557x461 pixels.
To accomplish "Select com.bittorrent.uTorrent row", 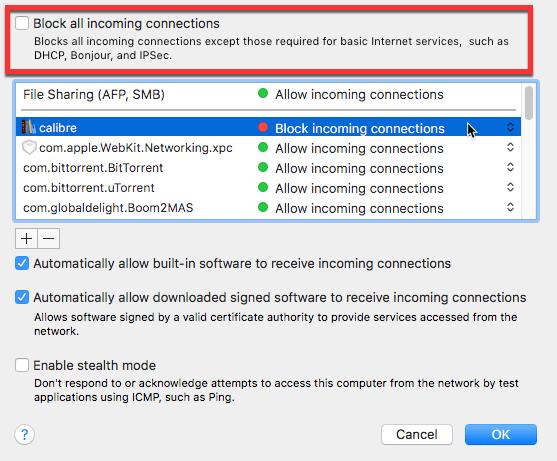I will [x=268, y=187].
